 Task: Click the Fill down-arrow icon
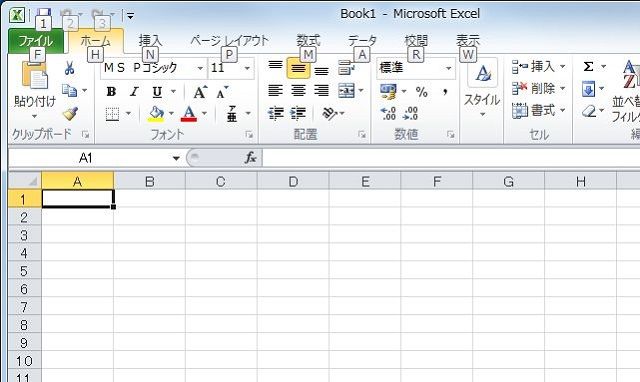coord(588,89)
